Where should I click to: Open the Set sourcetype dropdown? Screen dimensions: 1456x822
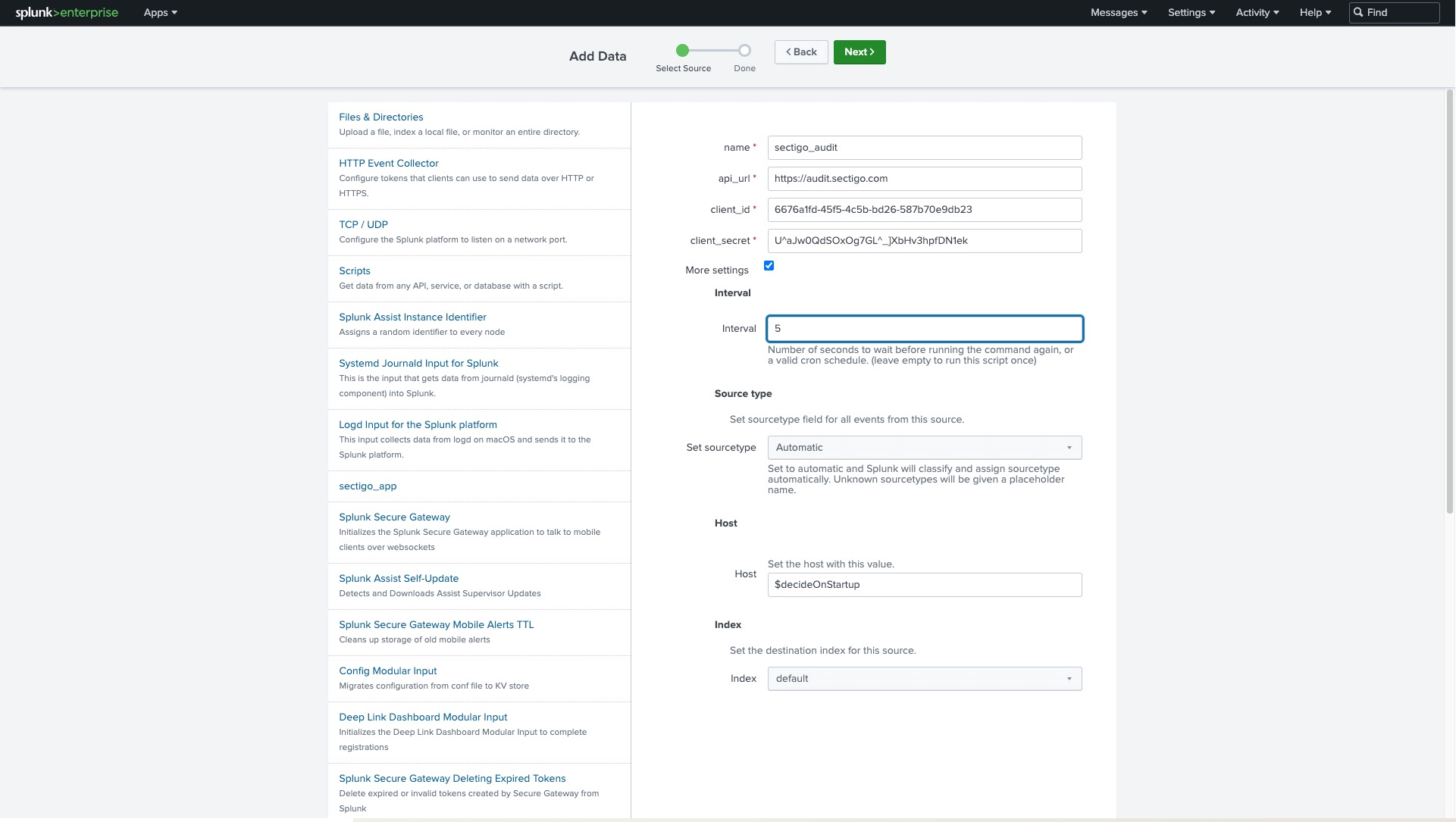[925, 448]
